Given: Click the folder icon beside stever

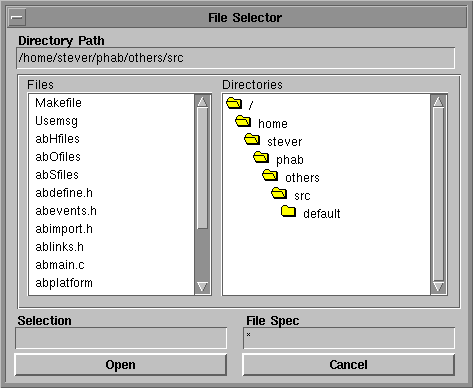Looking at the screenshot, I should pos(252,139).
